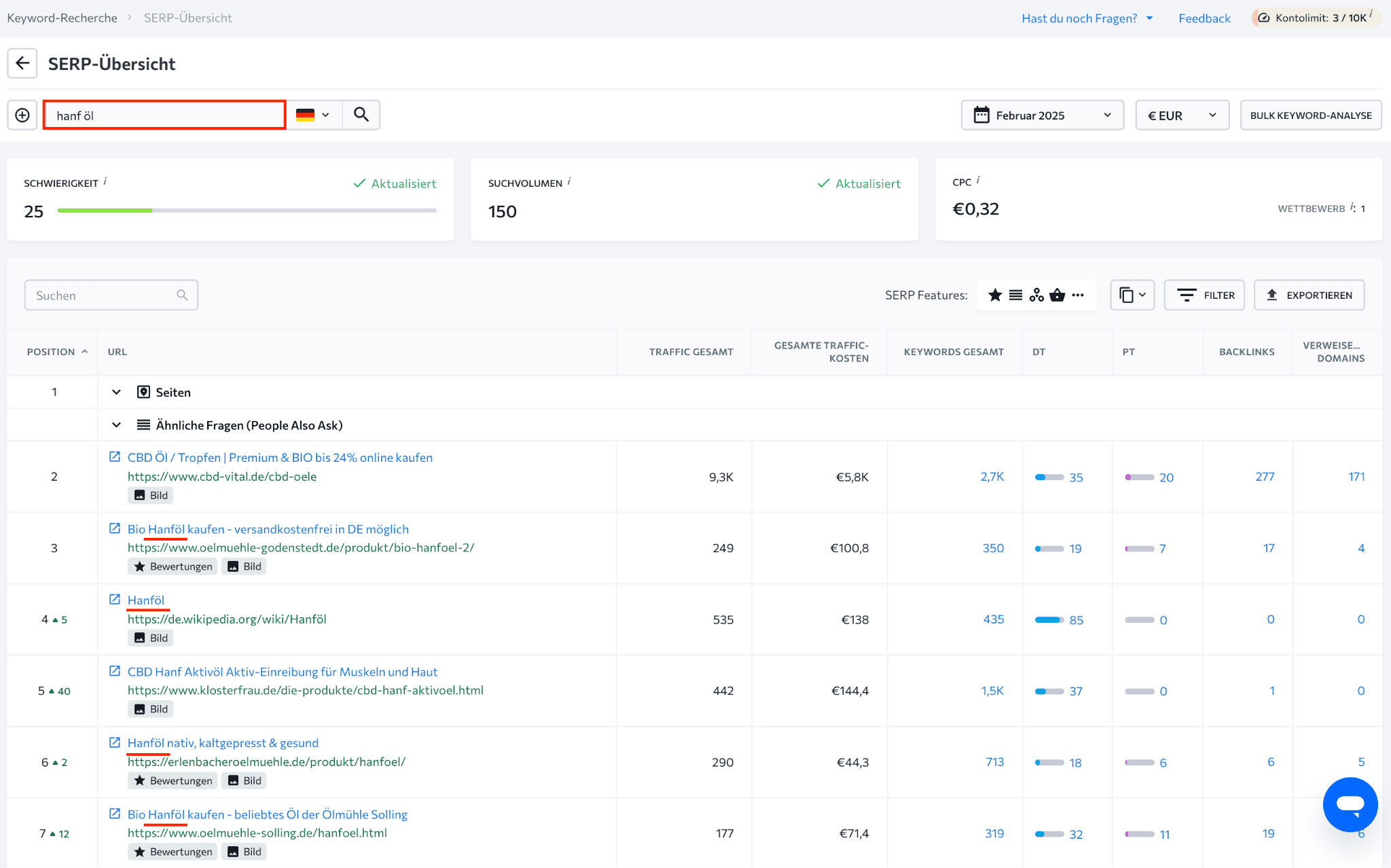Image resolution: width=1391 pixels, height=868 pixels.
Task: Click info icon next to Schwierigkeit
Action: [x=105, y=181]
